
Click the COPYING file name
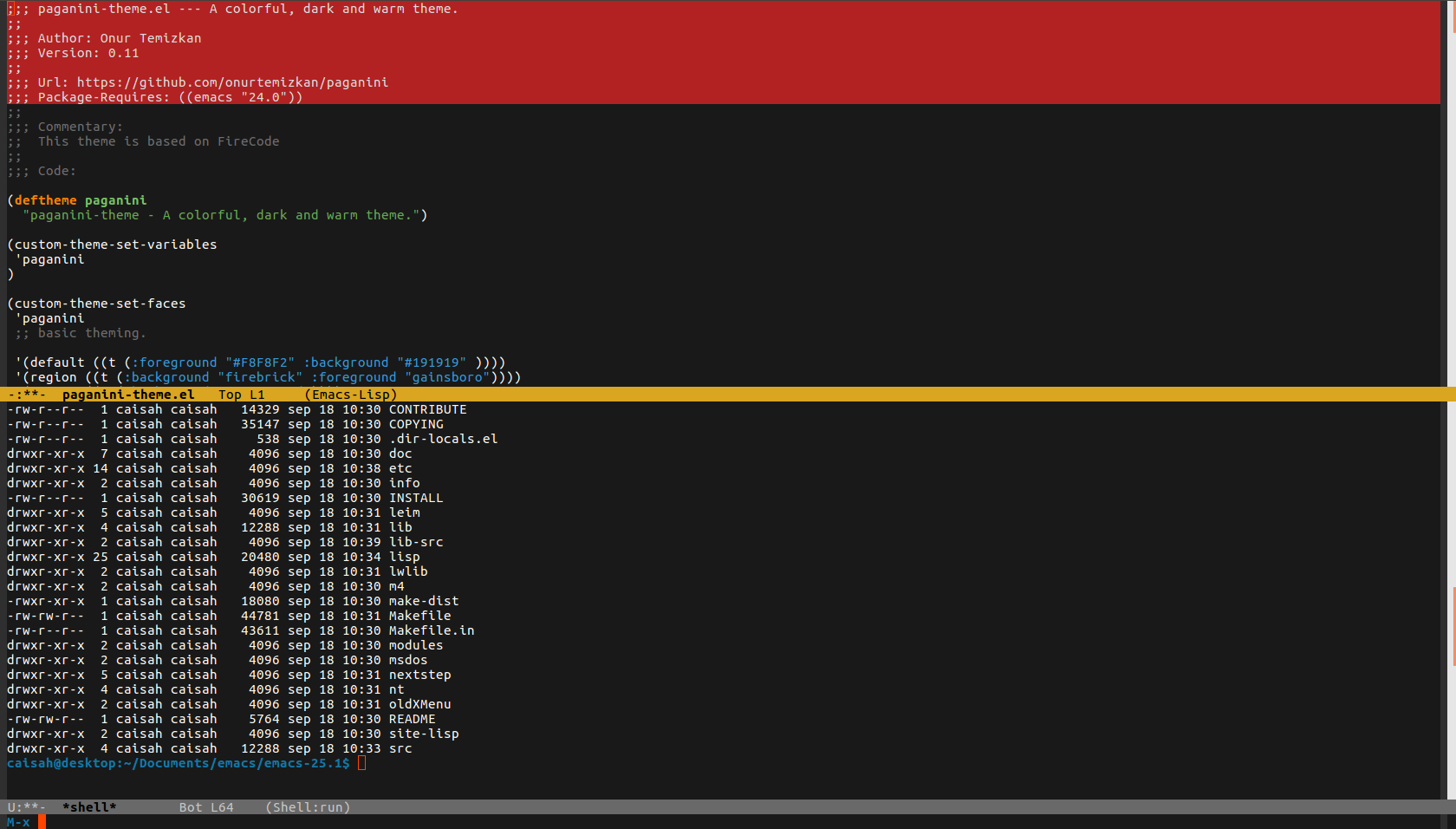click(416, 424)
